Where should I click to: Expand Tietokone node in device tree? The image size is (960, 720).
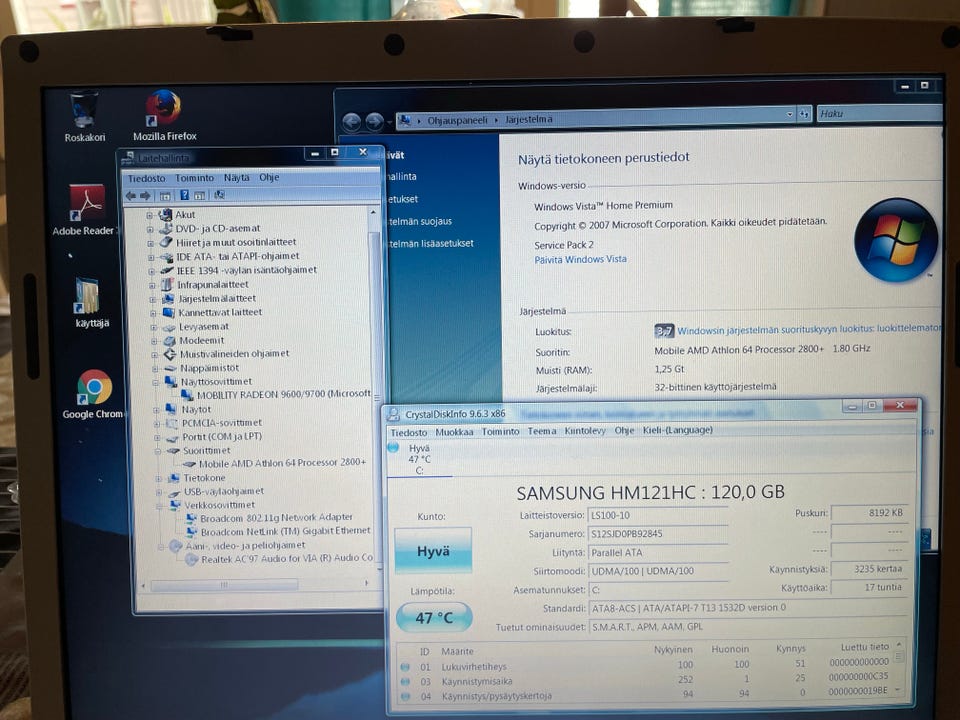pos(159,478)
